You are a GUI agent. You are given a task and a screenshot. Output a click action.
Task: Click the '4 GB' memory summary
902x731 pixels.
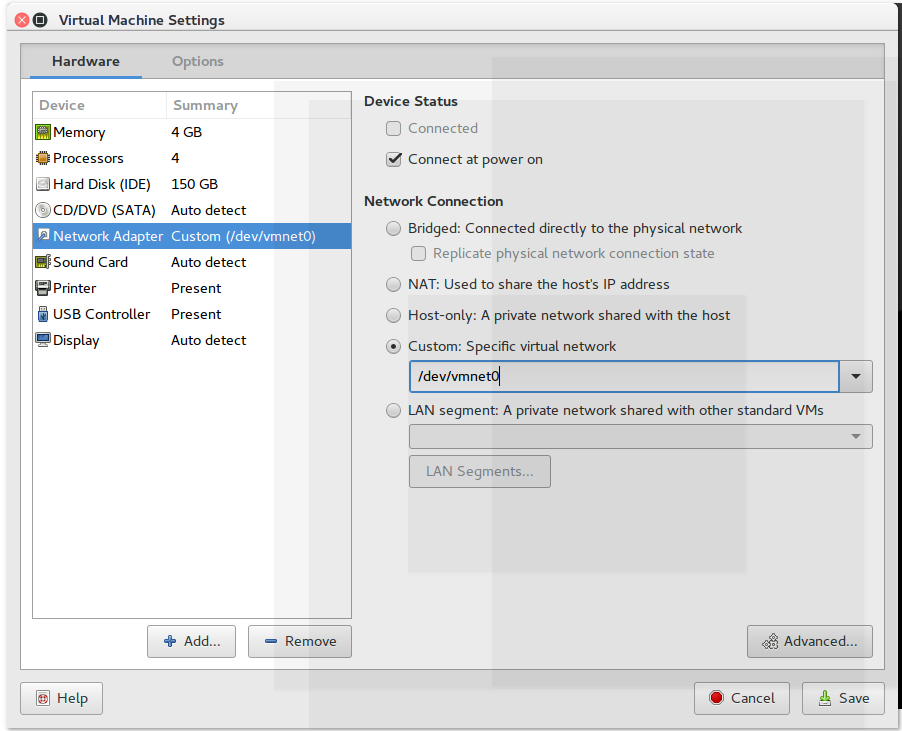coord(186,132)
